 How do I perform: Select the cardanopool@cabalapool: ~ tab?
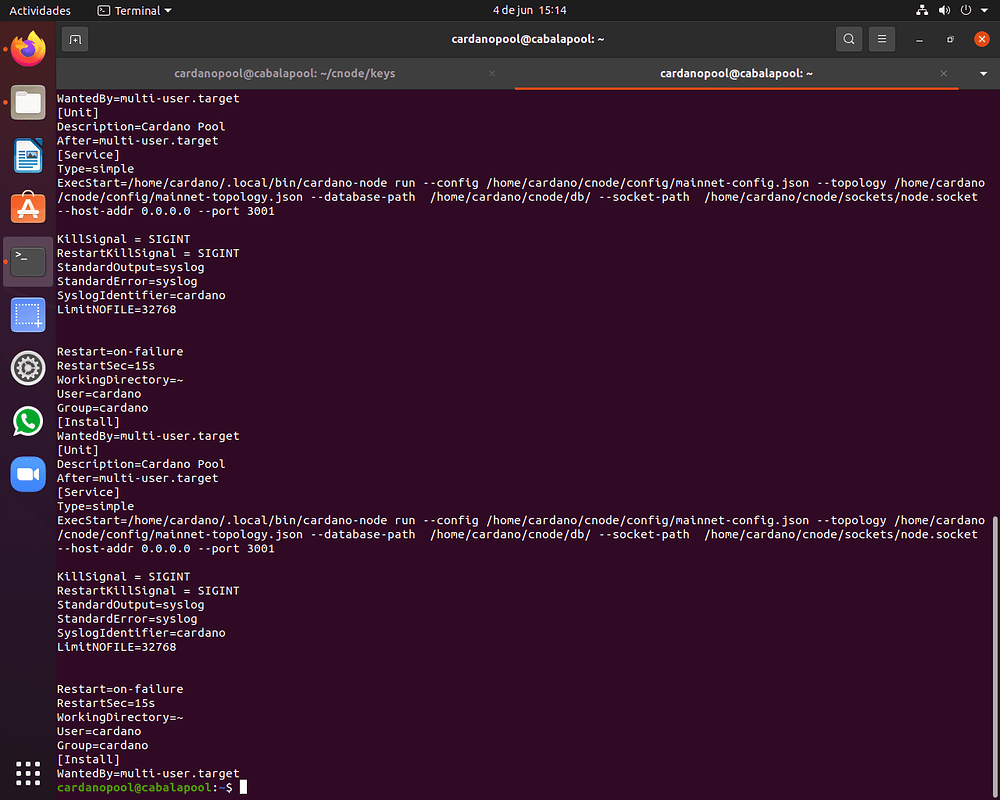(x=736, y=73)
